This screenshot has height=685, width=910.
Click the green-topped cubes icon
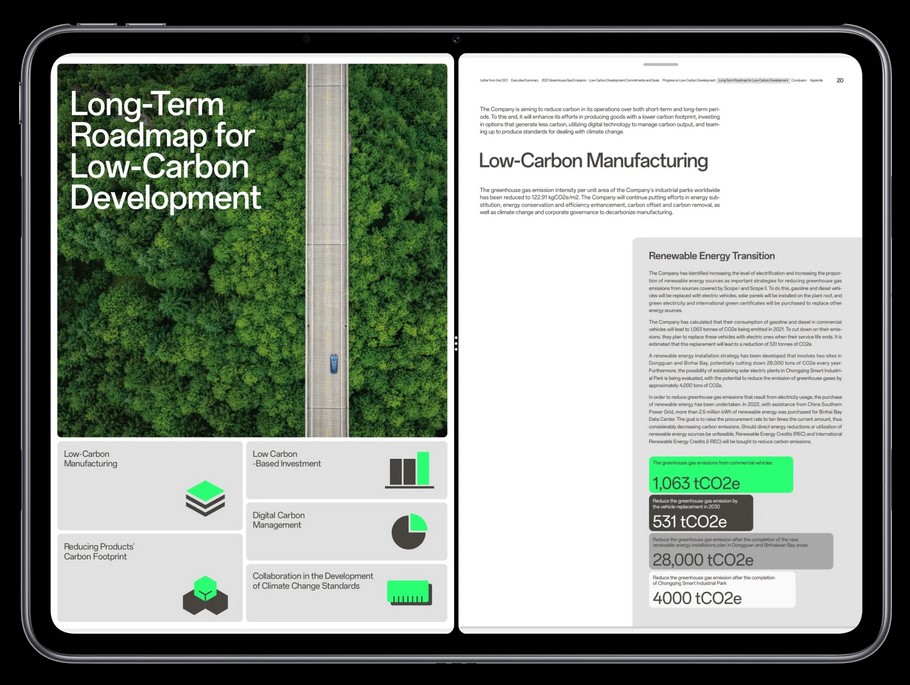[205, 595]
